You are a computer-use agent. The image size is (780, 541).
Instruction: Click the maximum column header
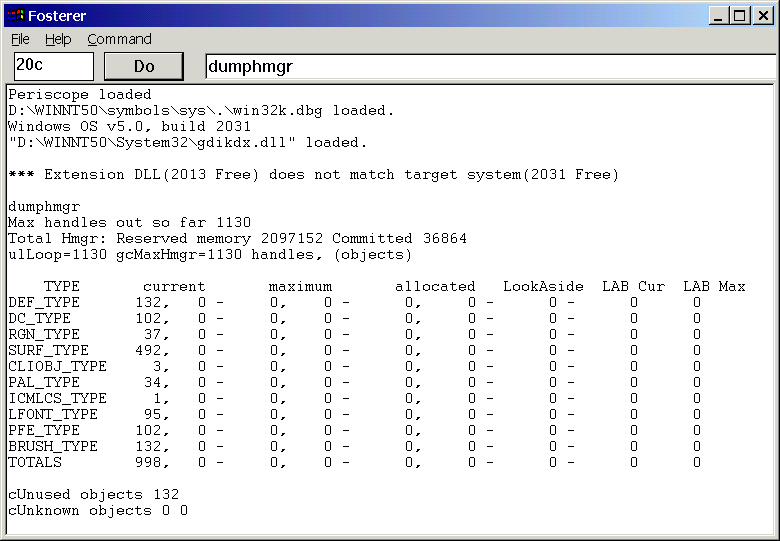point(300,286)
